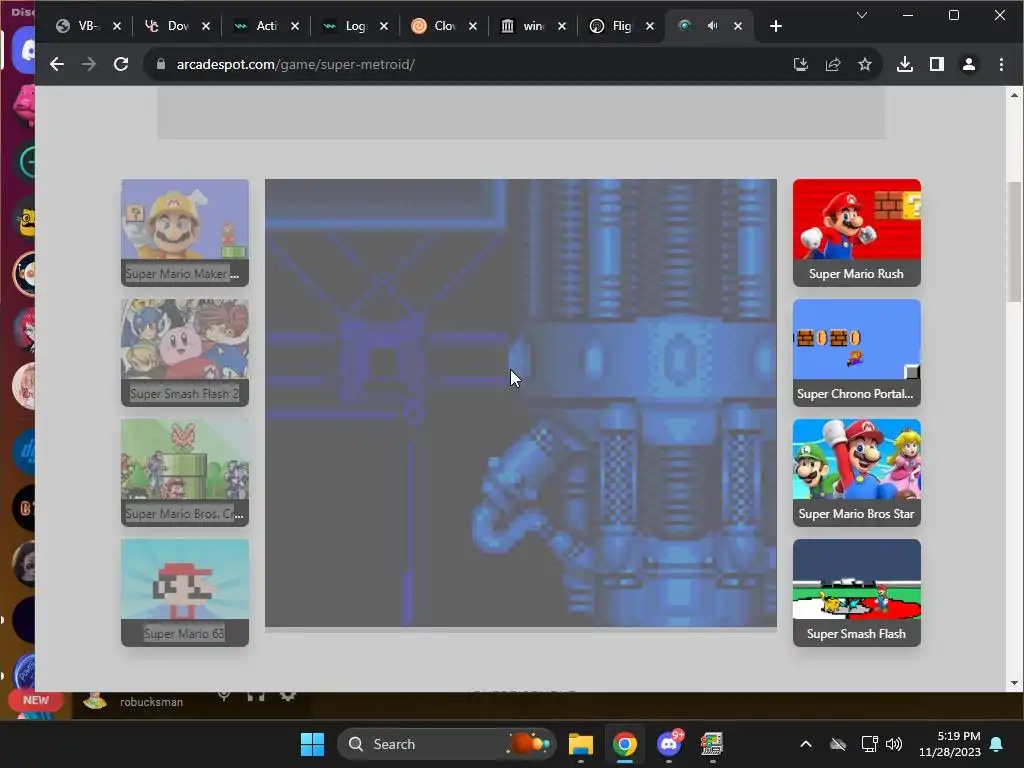Close the win tab

click(x=562, y=26)
